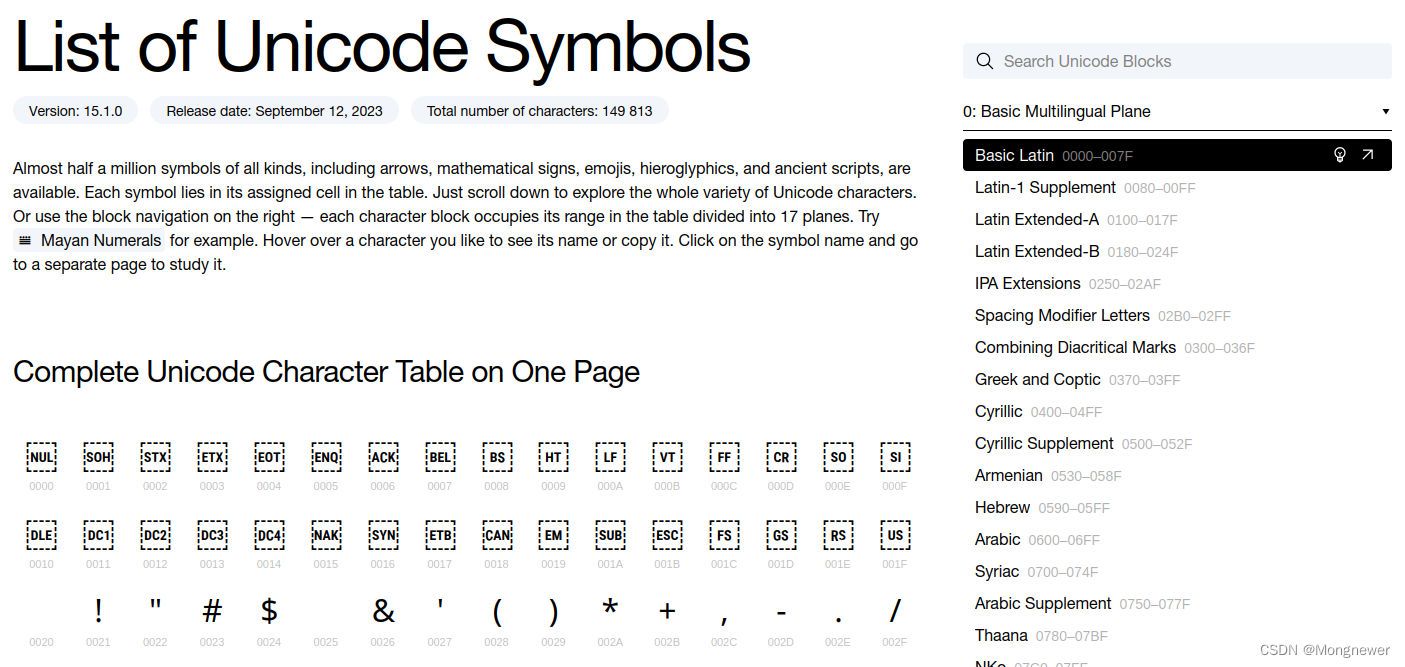Select the exclamation mark character

coord(98,611)
